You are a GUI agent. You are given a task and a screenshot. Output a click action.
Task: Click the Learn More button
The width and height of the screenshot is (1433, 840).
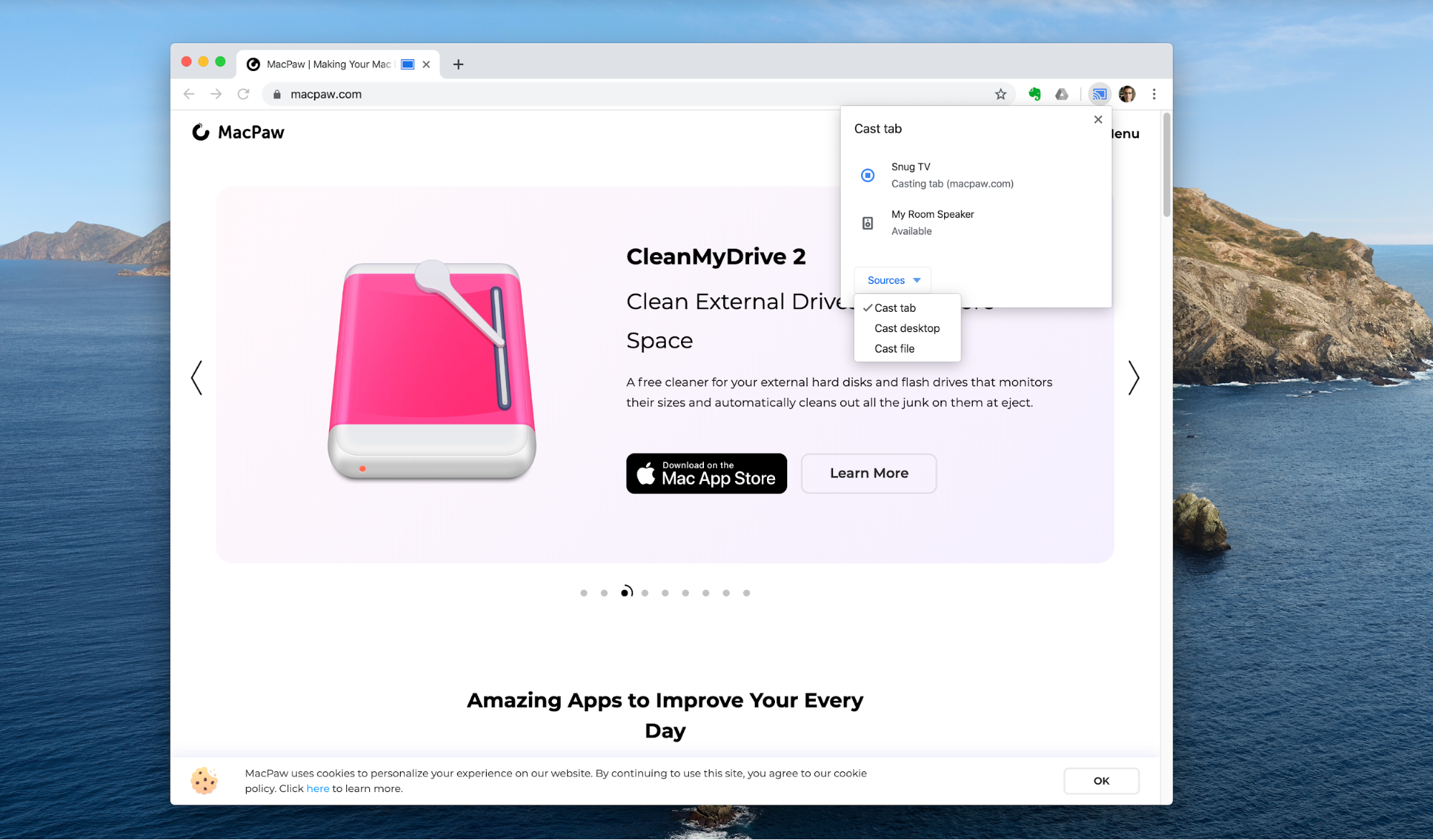coord(868,472)
